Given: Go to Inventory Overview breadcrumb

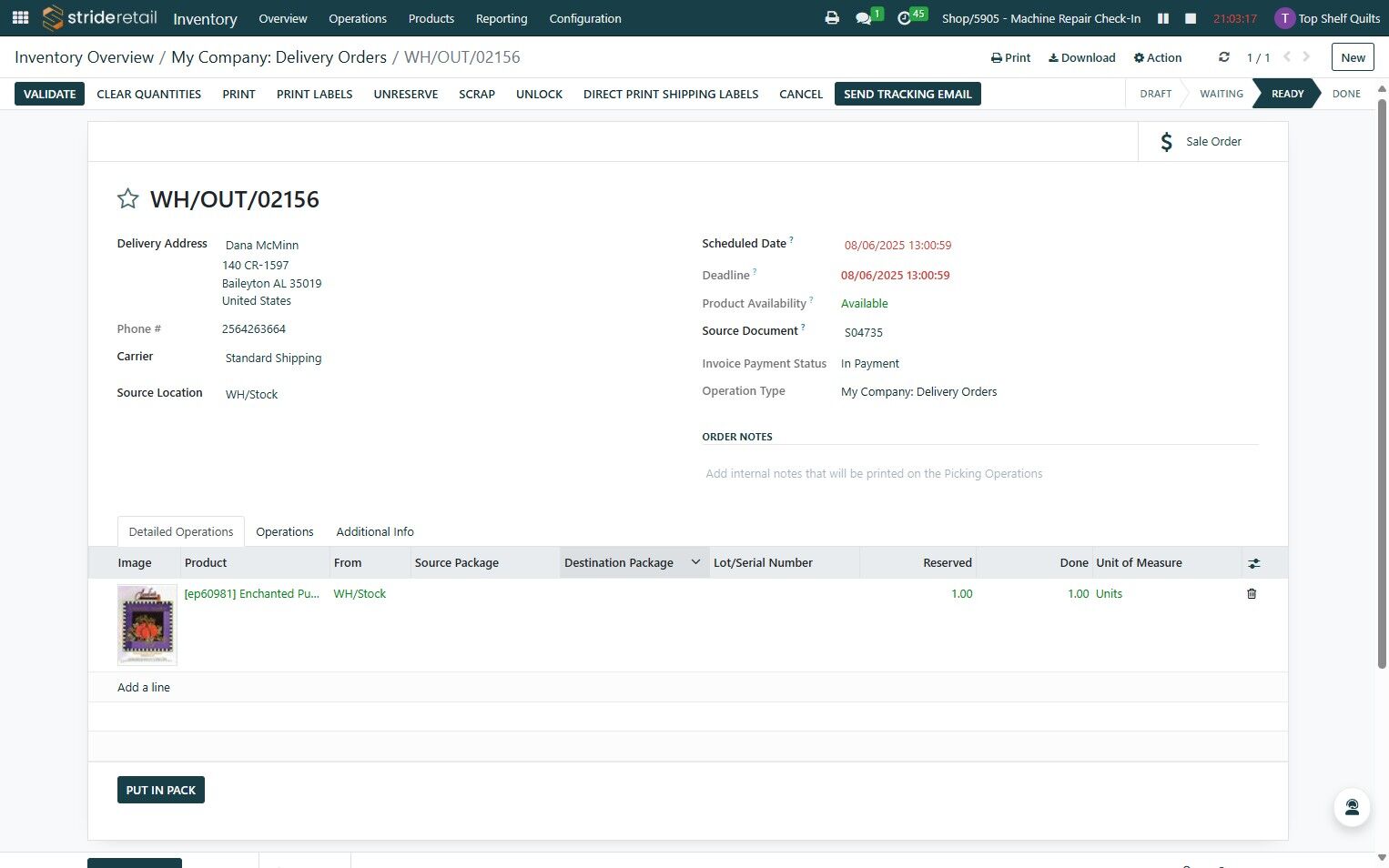Looking at the screenshot, I should point(85,57).
